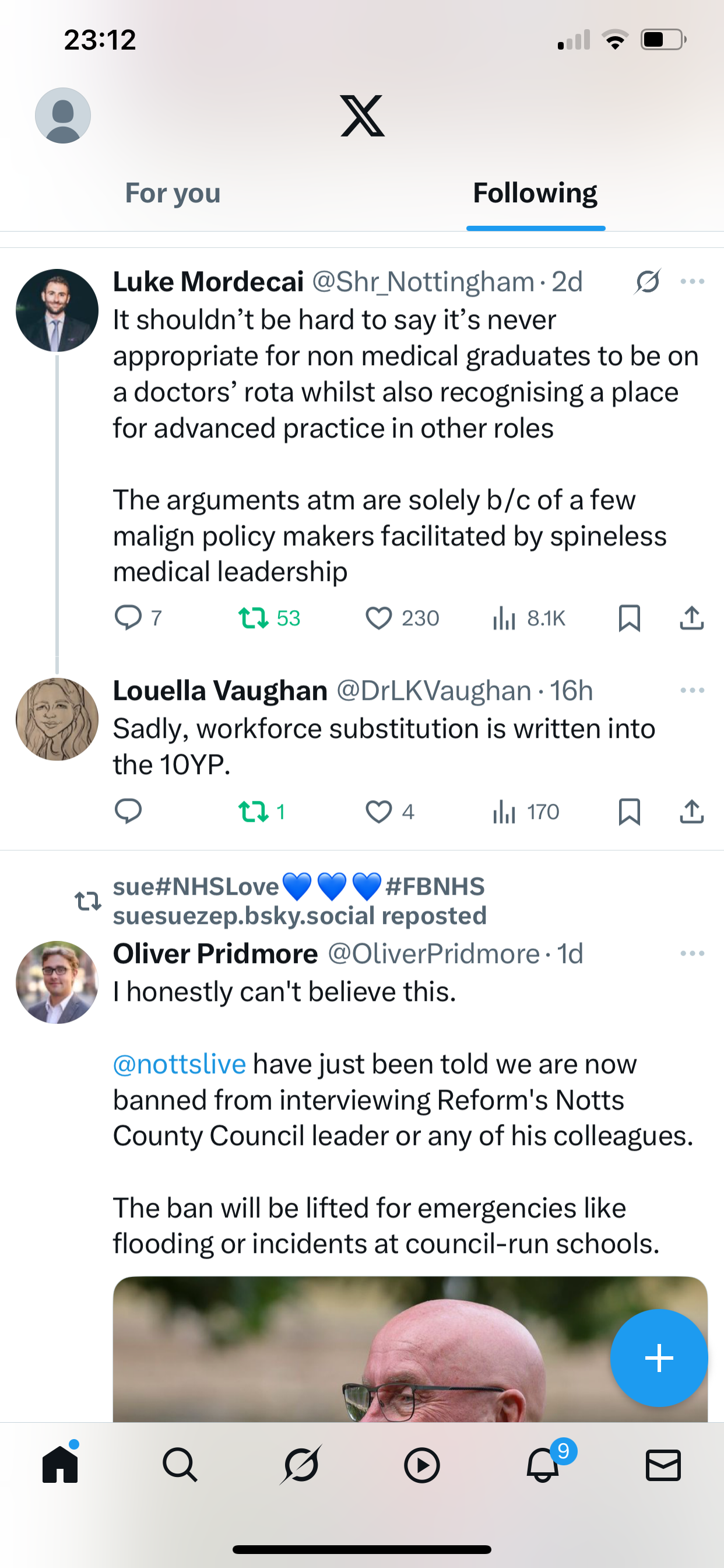Open the notifications bell

pyautogui.click(x=543, y=1465)
